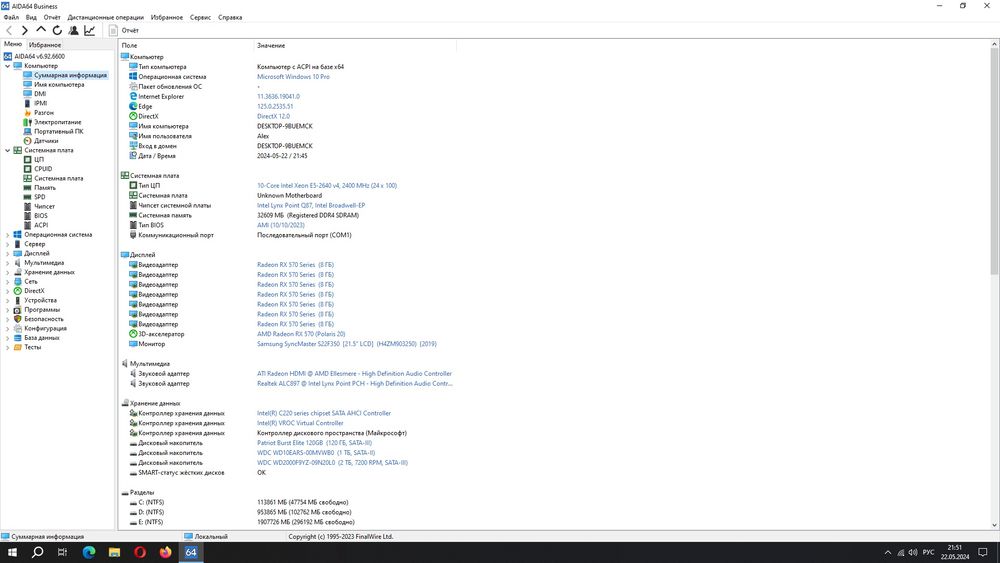This screenshot has width=1000, height=563.
Task: Open the AMD Radeon RX 570 (Polaris 20) link
Action: (301, 333)
